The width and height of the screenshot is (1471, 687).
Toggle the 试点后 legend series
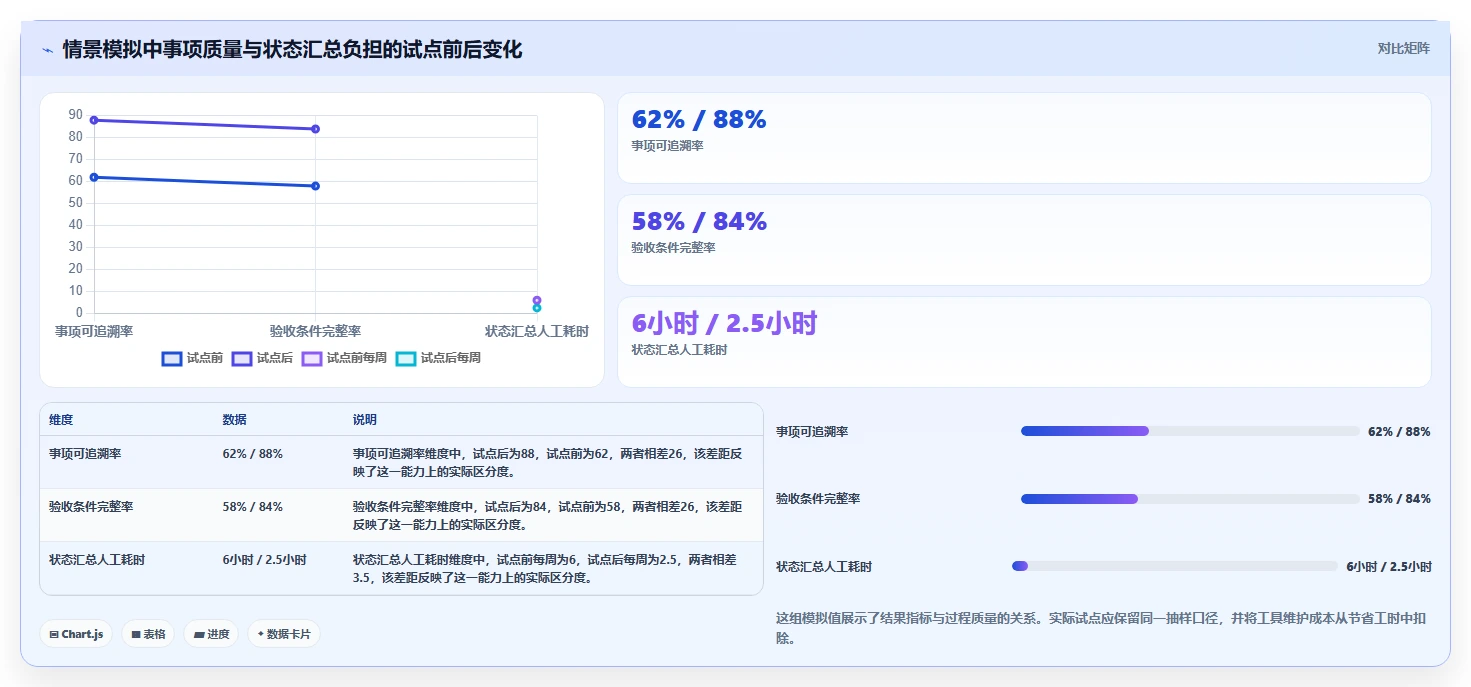[x=262, y=358]
